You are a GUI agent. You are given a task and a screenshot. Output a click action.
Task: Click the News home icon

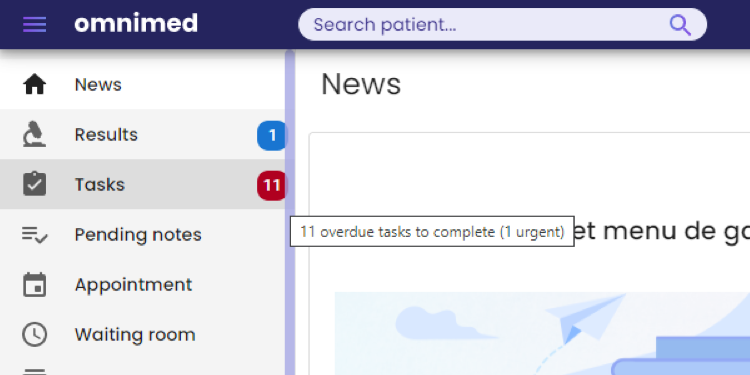[x=34, y=85]
